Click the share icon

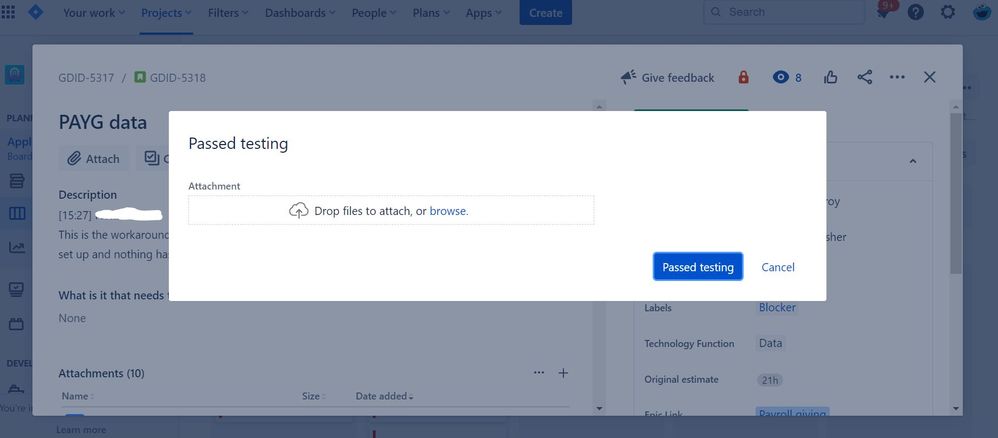(864, 78)
